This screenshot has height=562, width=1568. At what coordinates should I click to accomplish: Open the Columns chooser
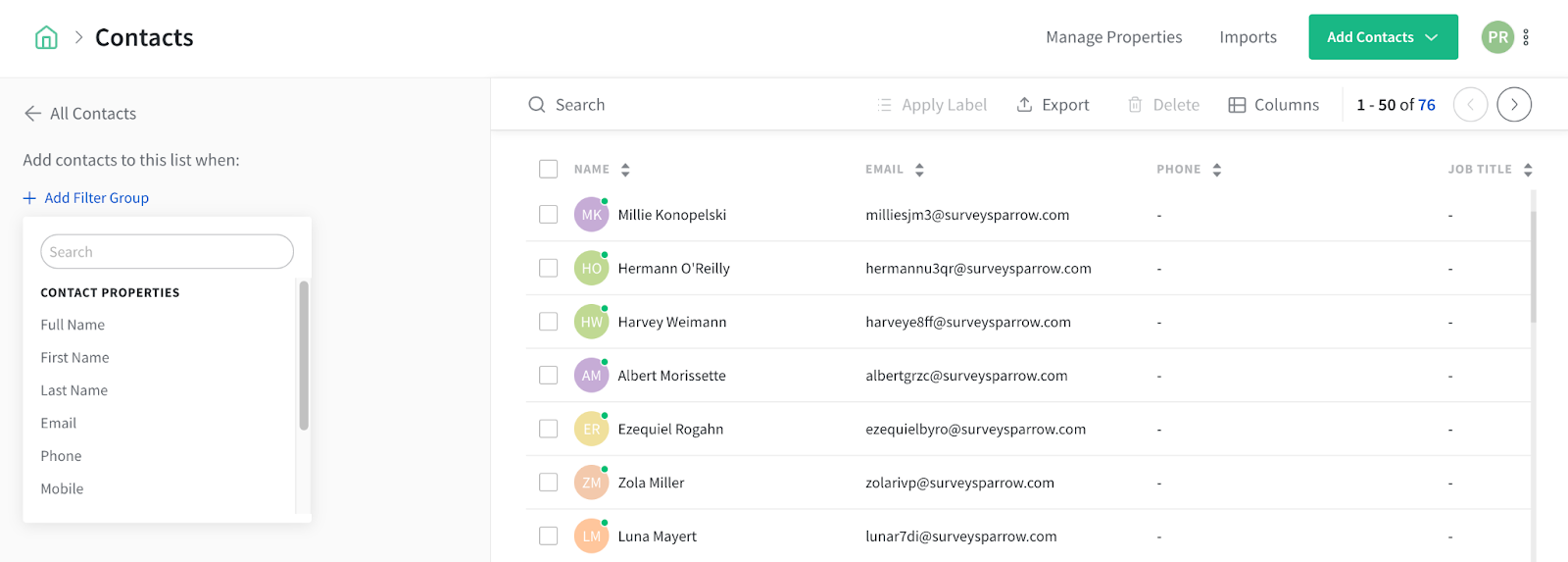(x=1274, y=105)
